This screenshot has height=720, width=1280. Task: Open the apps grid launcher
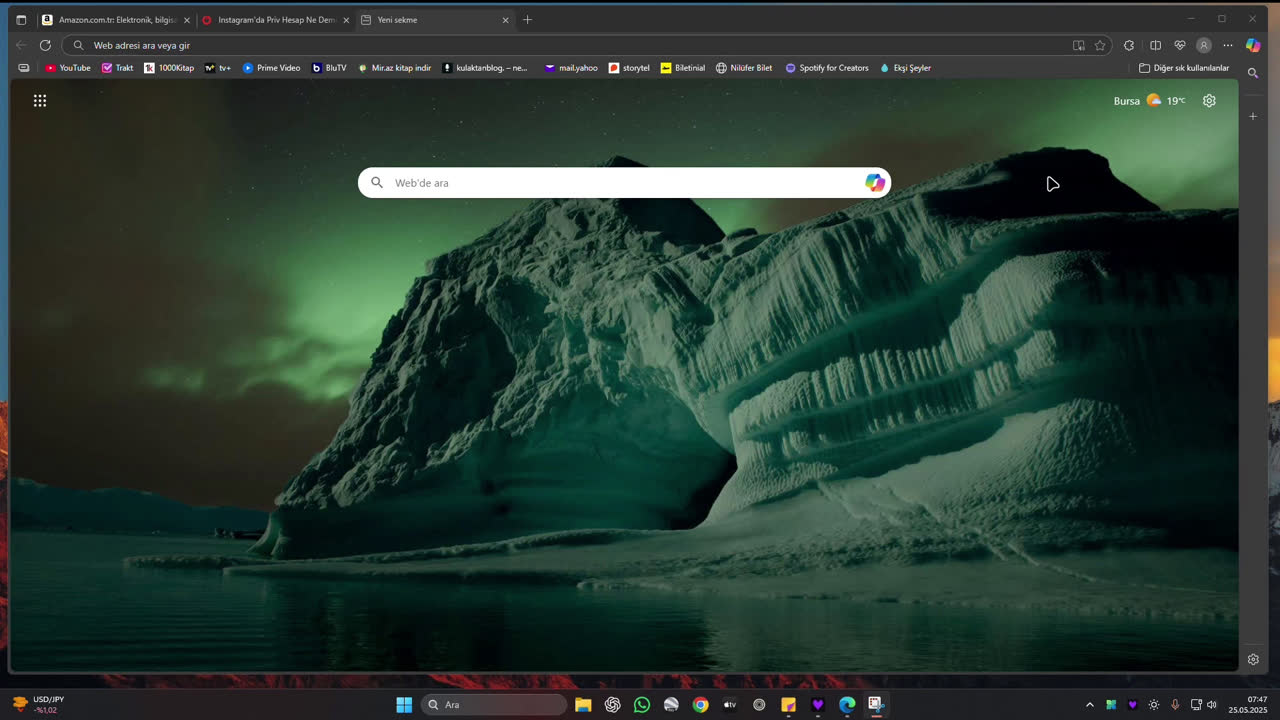click(x=40, y=101)
